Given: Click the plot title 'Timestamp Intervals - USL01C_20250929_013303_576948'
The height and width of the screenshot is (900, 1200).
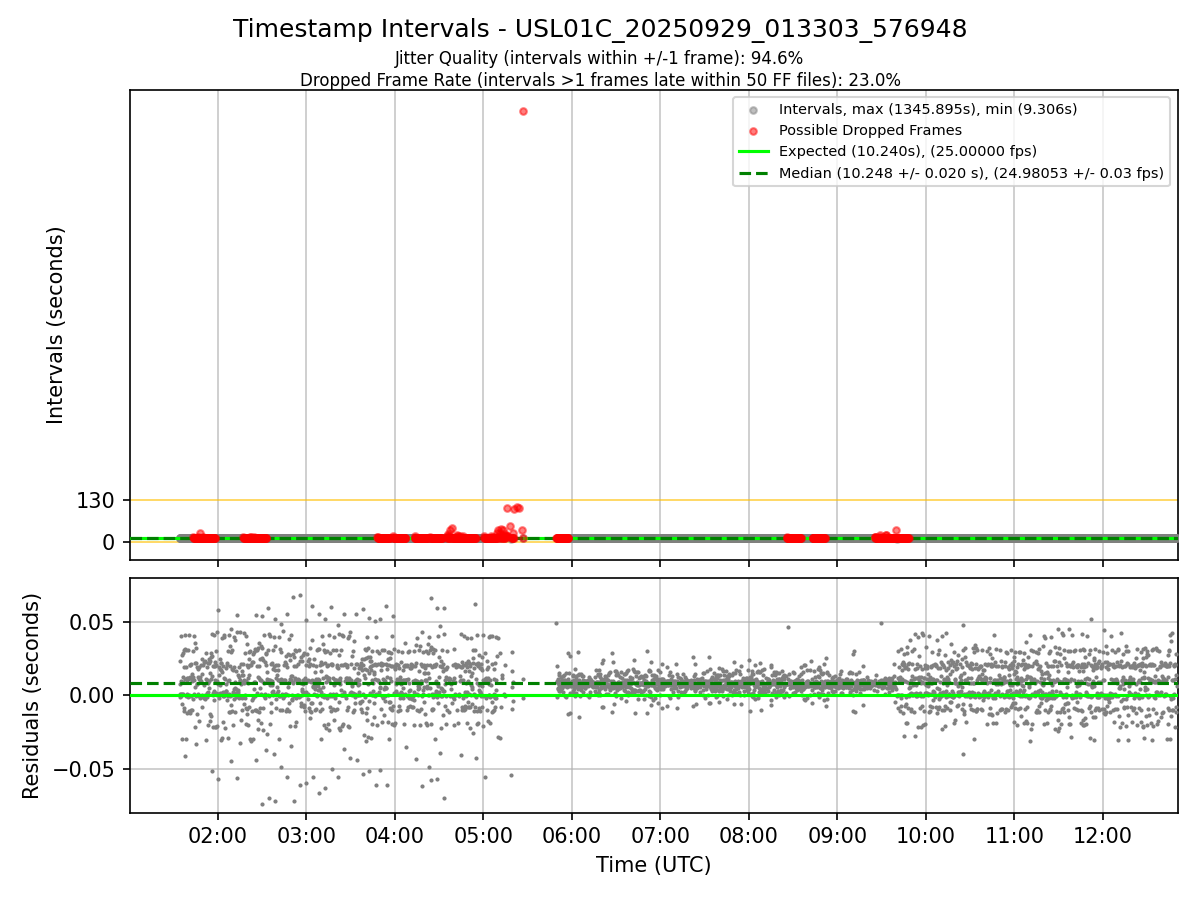Looking at the screenshot, I should 600,29.
